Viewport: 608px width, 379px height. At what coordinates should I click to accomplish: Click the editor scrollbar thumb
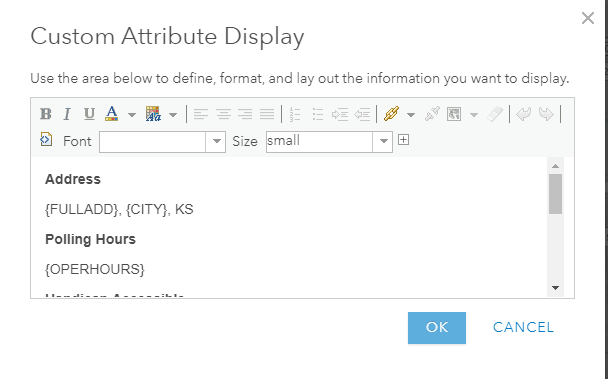pos(555,194)
